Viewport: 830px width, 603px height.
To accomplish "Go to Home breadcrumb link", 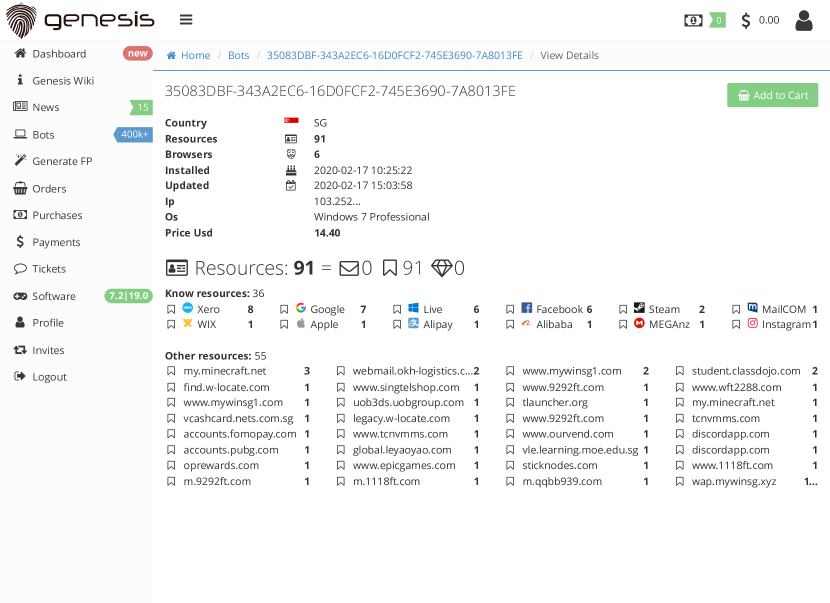I will tap(195, 55).
